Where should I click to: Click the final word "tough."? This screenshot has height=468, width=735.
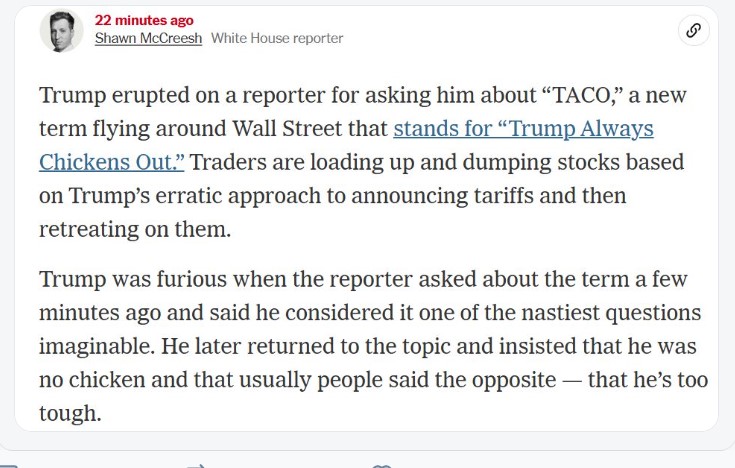point(70,414)
